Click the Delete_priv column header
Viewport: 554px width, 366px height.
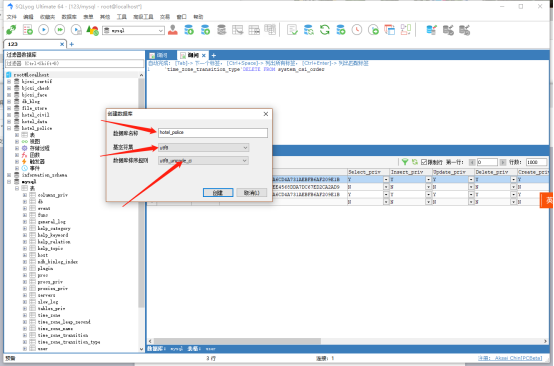(x=496, y=172)
